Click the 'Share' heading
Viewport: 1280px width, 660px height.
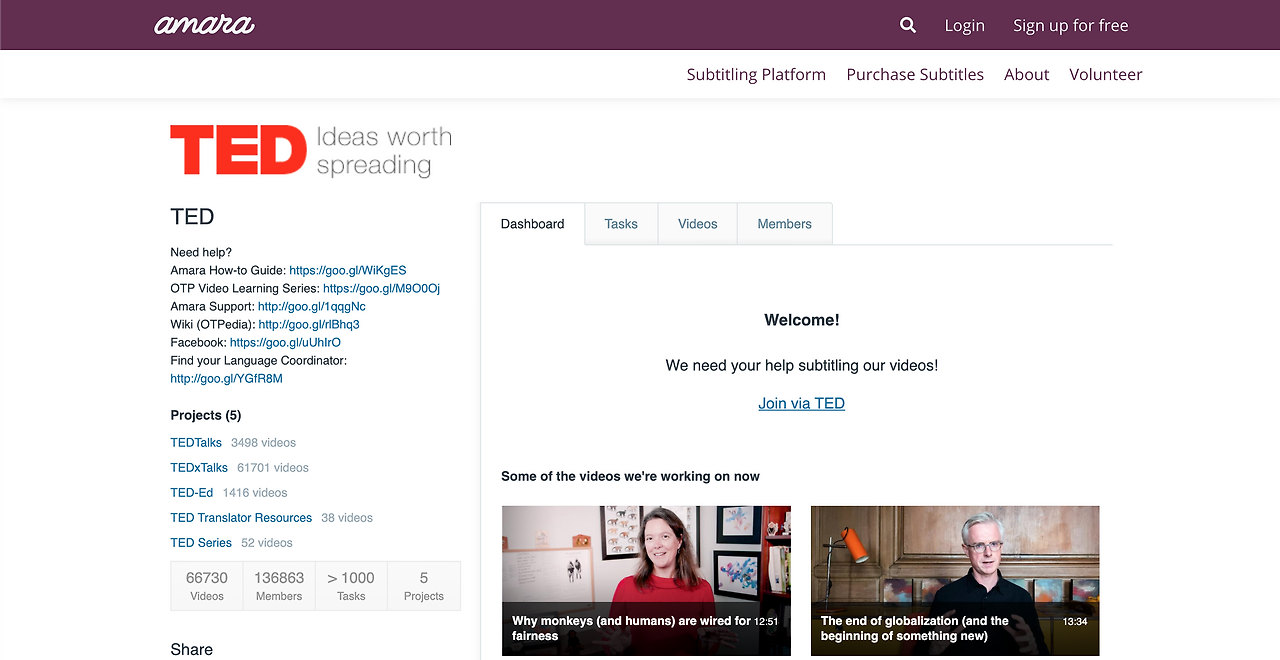click(192, 649)
